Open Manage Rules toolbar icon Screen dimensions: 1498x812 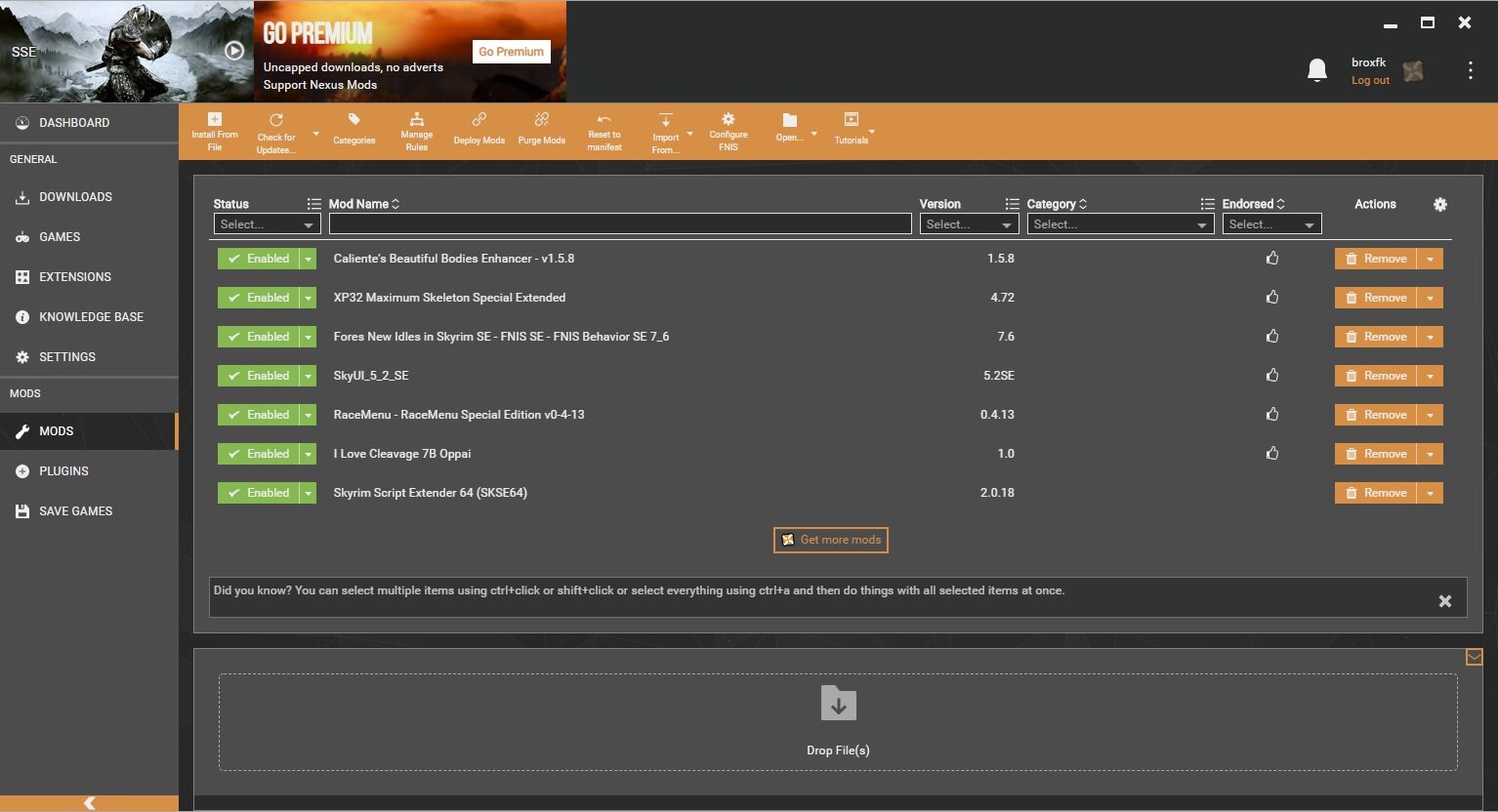pyautogui.click(x=417, y=119)
